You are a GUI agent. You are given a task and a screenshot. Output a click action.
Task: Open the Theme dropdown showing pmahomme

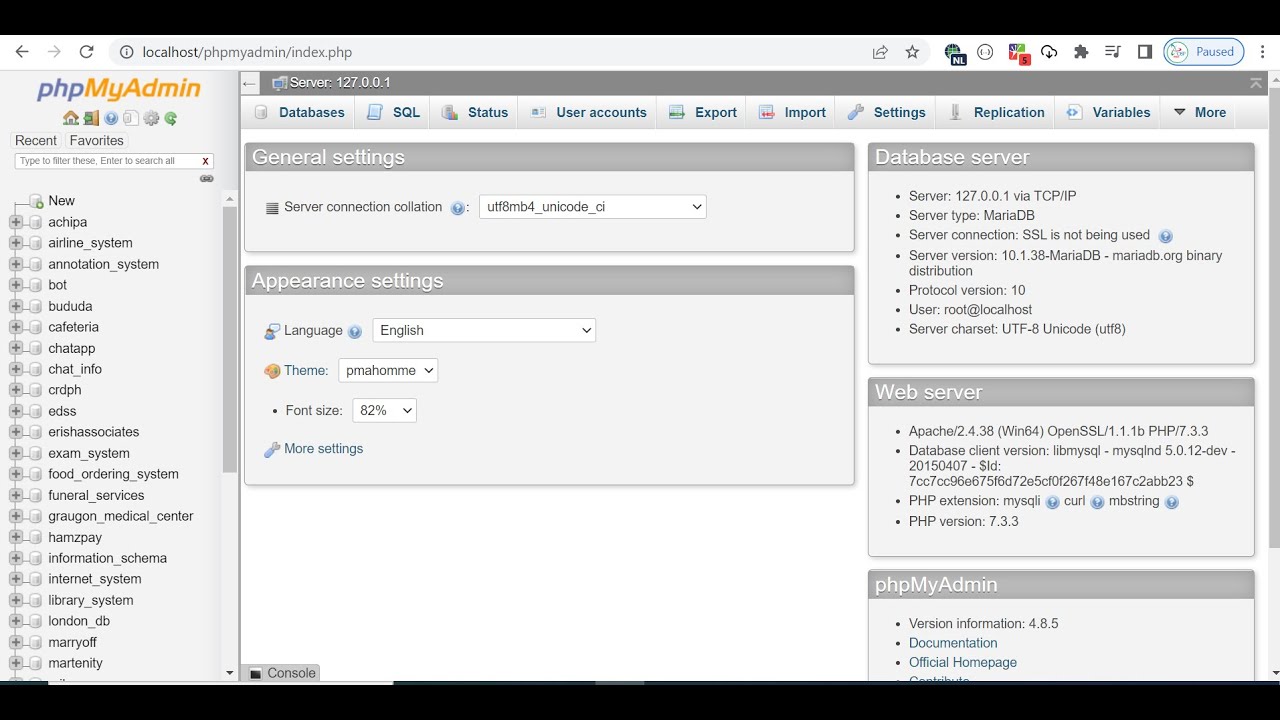pyautogui.click(x=388, y=370)
